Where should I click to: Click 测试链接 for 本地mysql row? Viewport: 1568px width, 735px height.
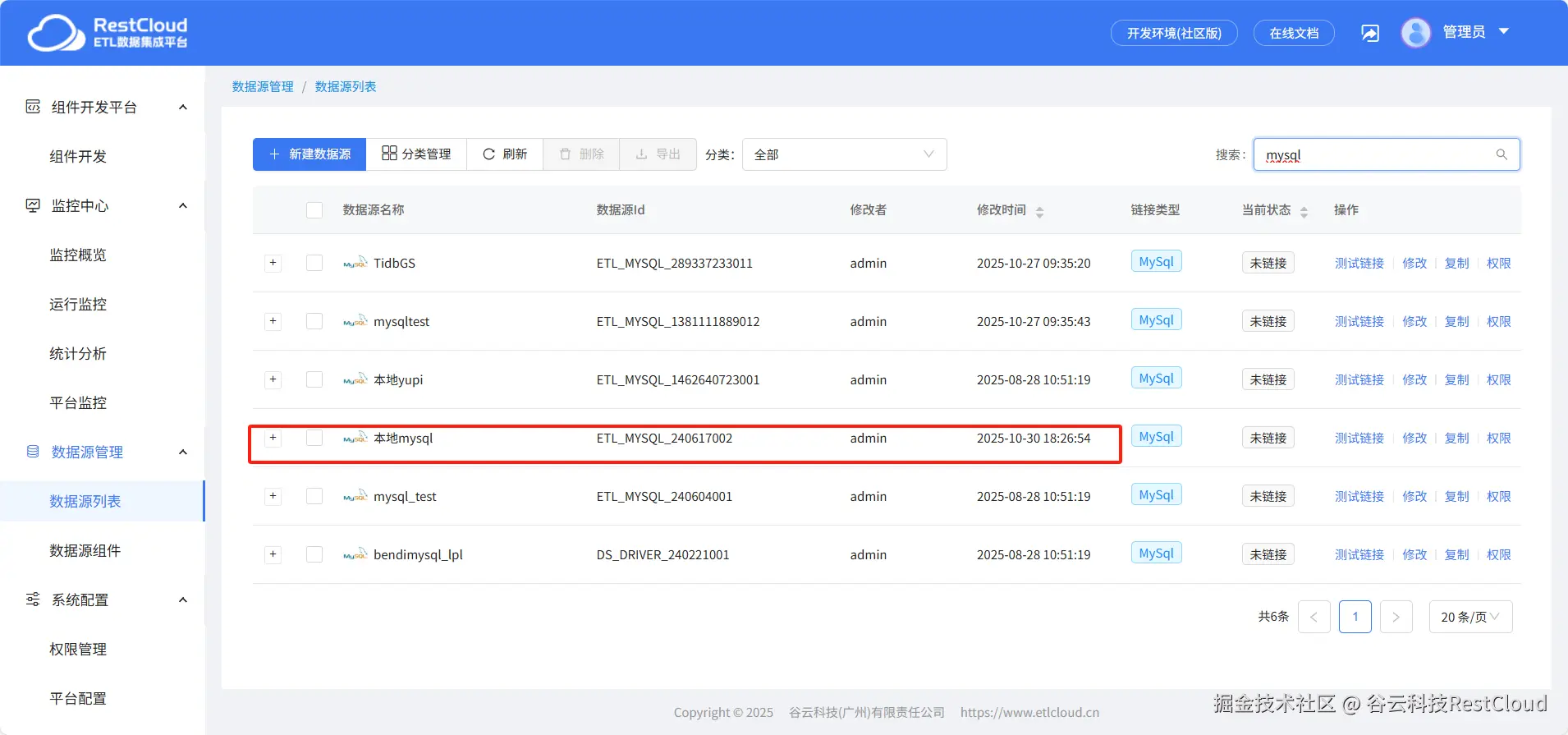1359,438
